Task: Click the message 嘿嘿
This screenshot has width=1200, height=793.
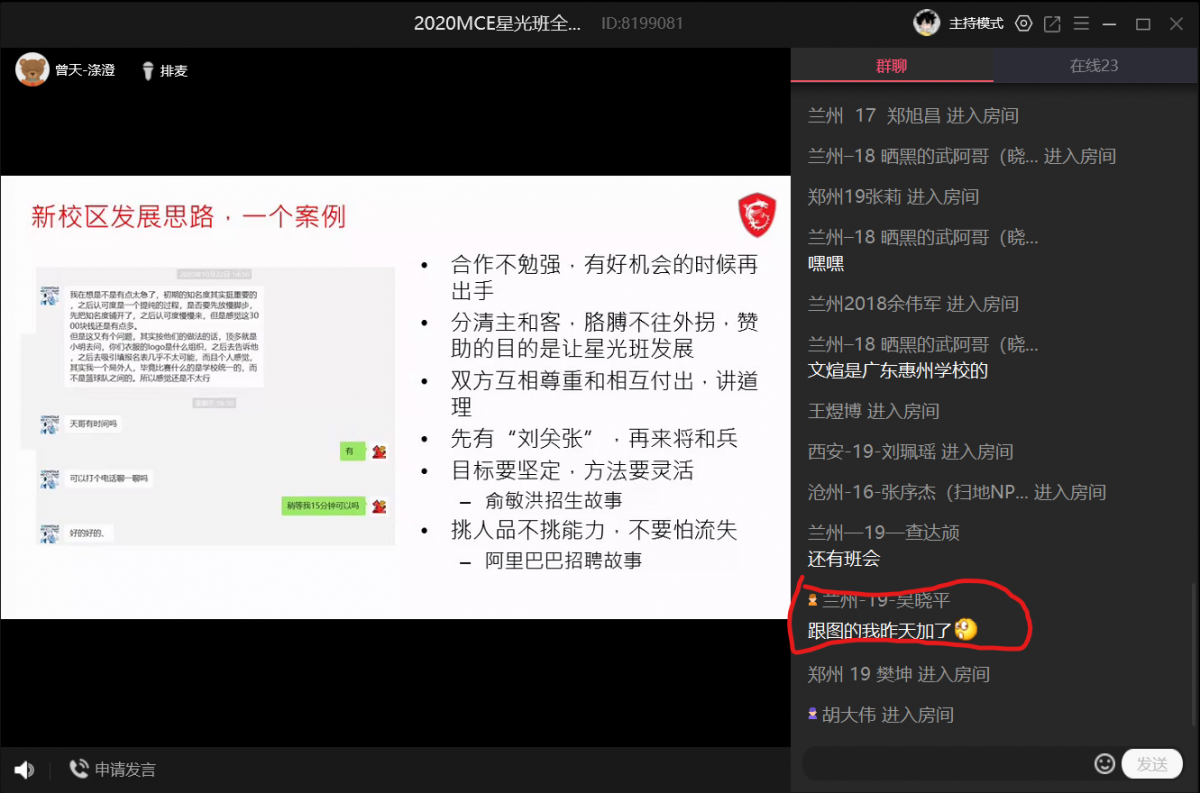Action: coord(826,264)
